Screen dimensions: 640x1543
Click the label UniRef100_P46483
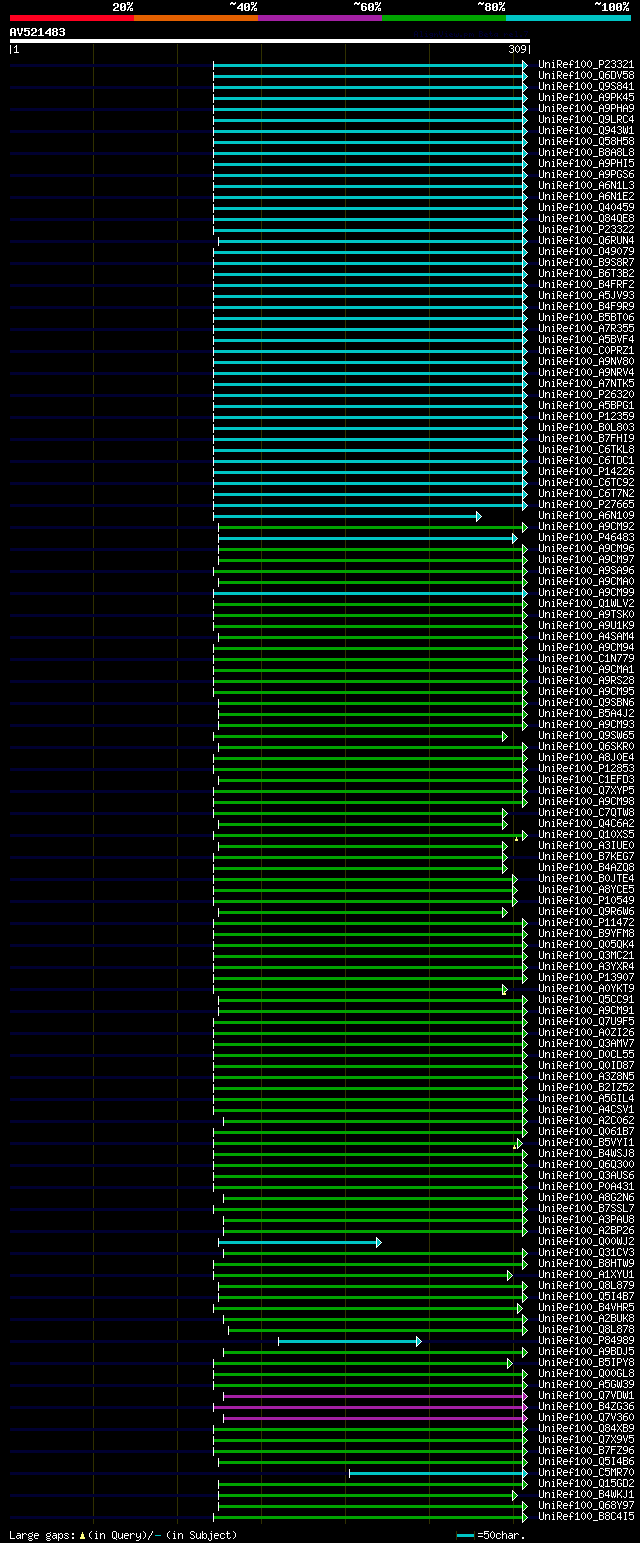[586, 537]
